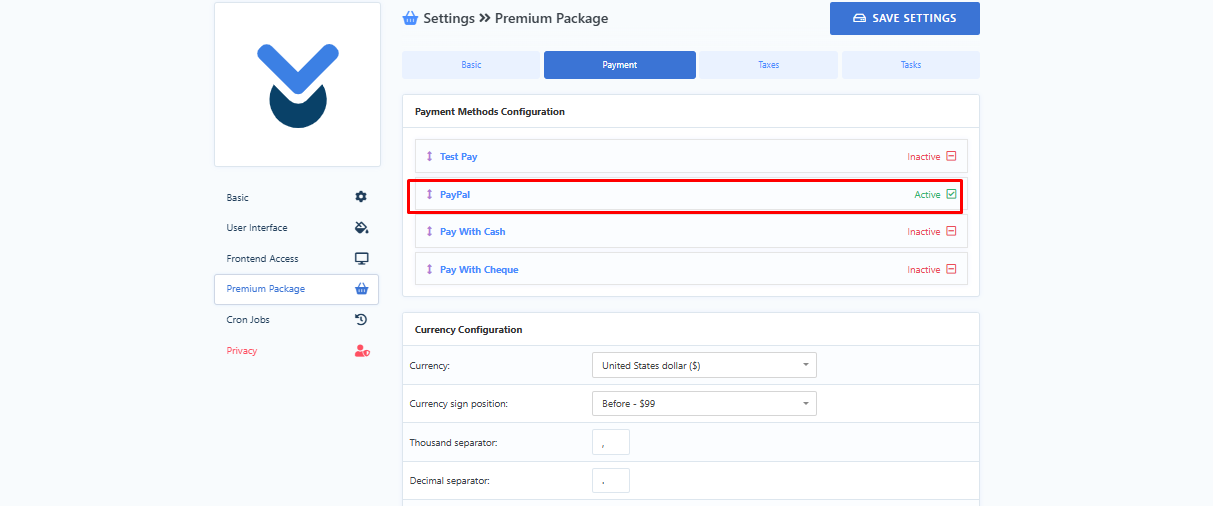Open the Pay With Cash method link

(x=473, y=232)
